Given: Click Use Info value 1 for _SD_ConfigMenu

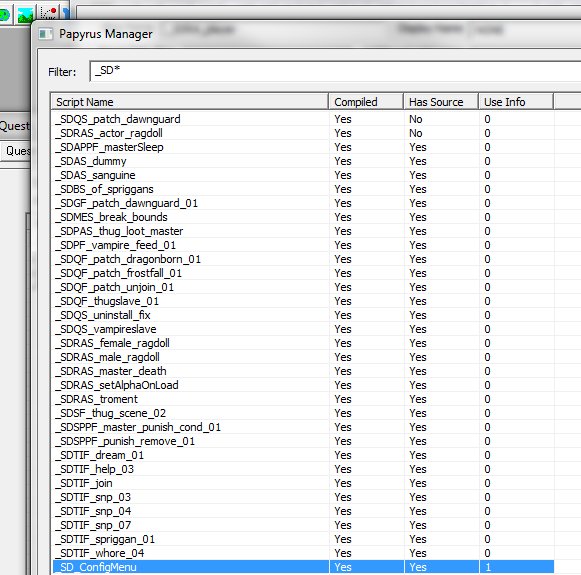Looking at the screenshot, I should pos(488,567).
